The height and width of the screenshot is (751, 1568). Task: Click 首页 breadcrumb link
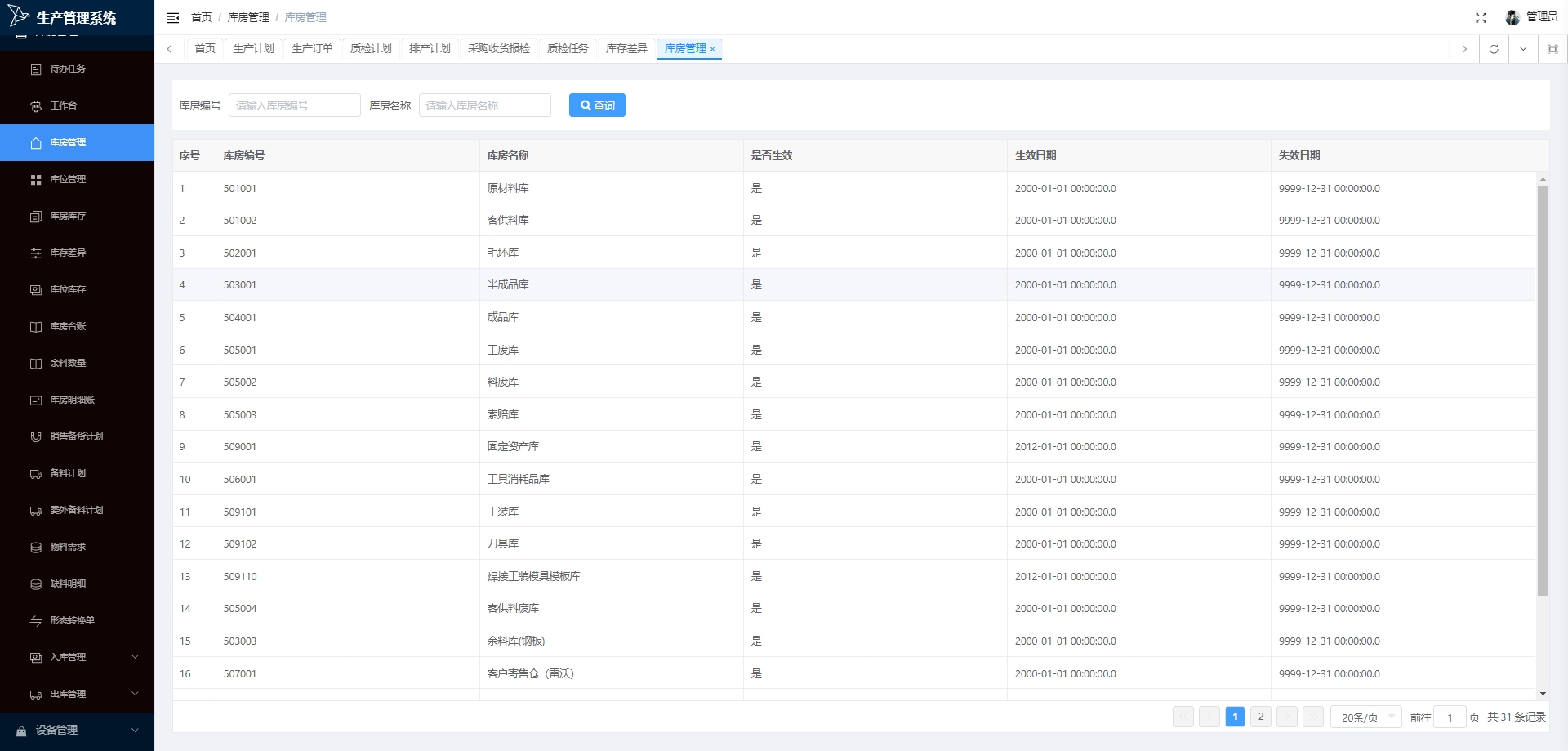tap(201, 17)
